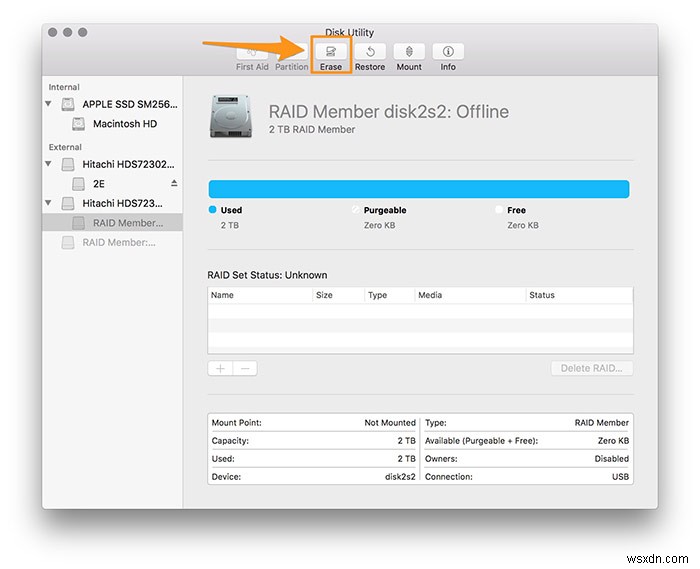Screen dimensions: 700x569
Task: Click the Restore toolbar icon
Action: [370, 52]
